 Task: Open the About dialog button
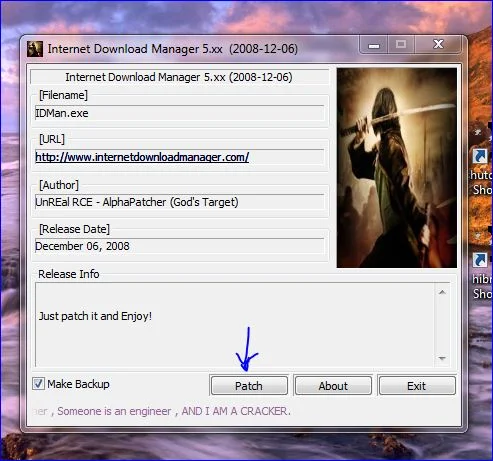coord(333,386)
